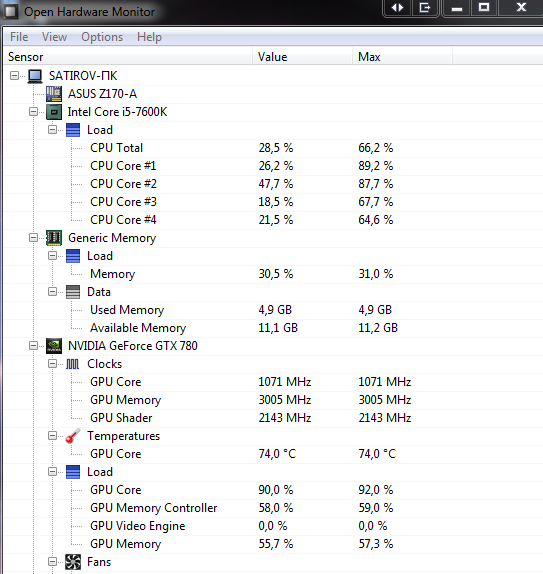The width and height of the screenshot is (543, 574).
Task: Select the Used Memory row
Action: 273,310
